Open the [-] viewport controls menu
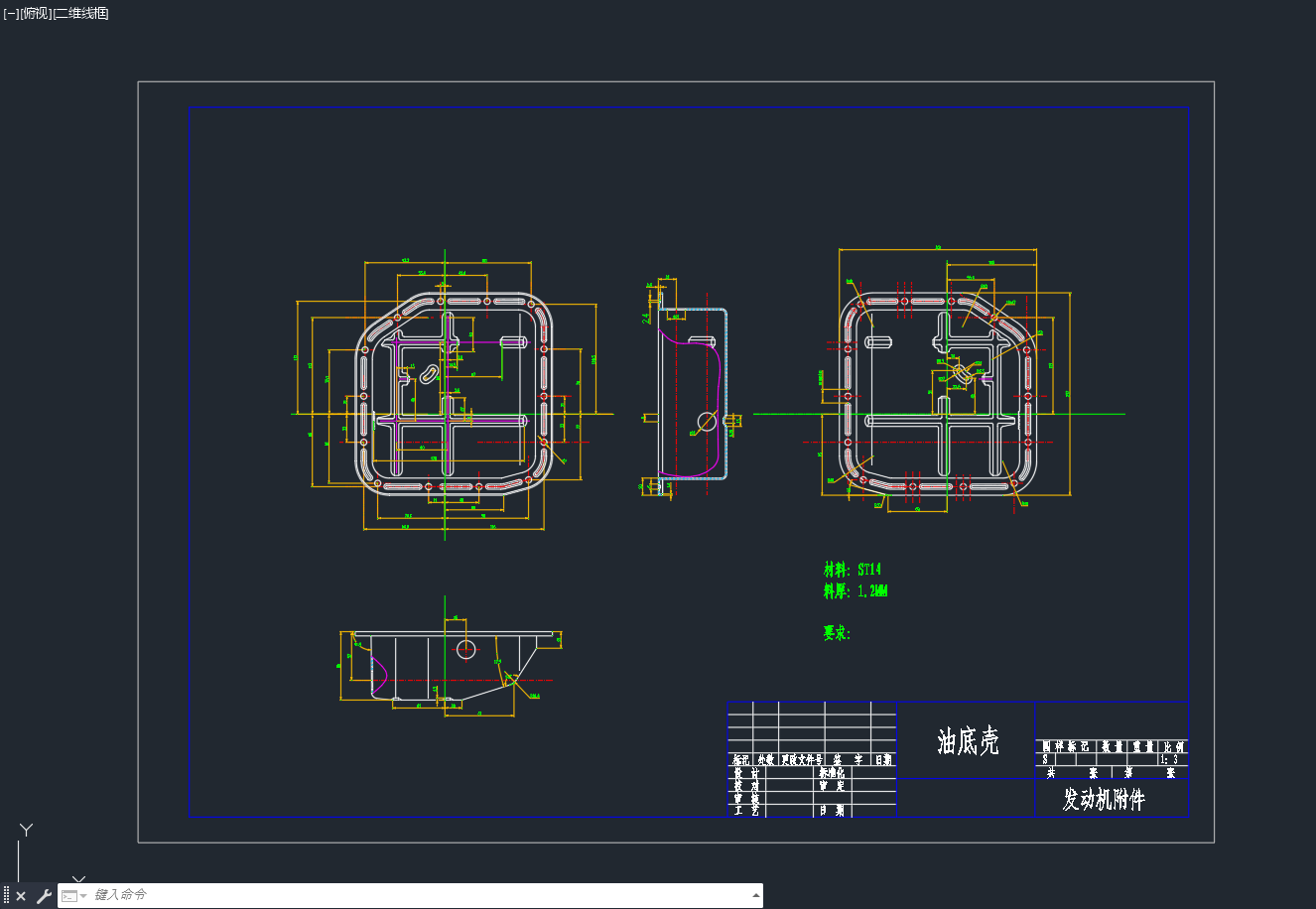The image size is (1316, 909). 10,14
